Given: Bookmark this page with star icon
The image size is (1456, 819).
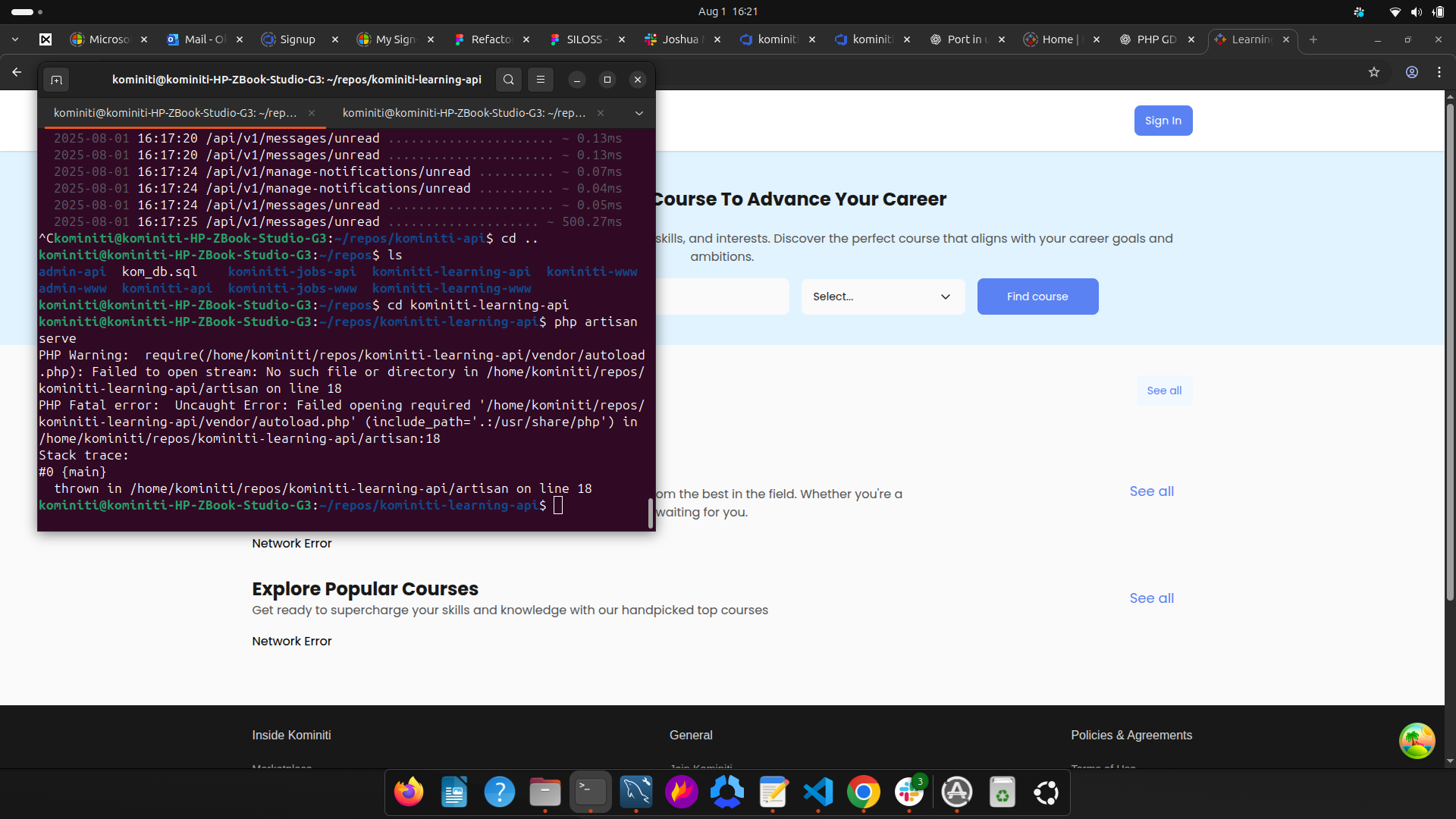Looking at the screenshot, I should [x=1374, y=72].
